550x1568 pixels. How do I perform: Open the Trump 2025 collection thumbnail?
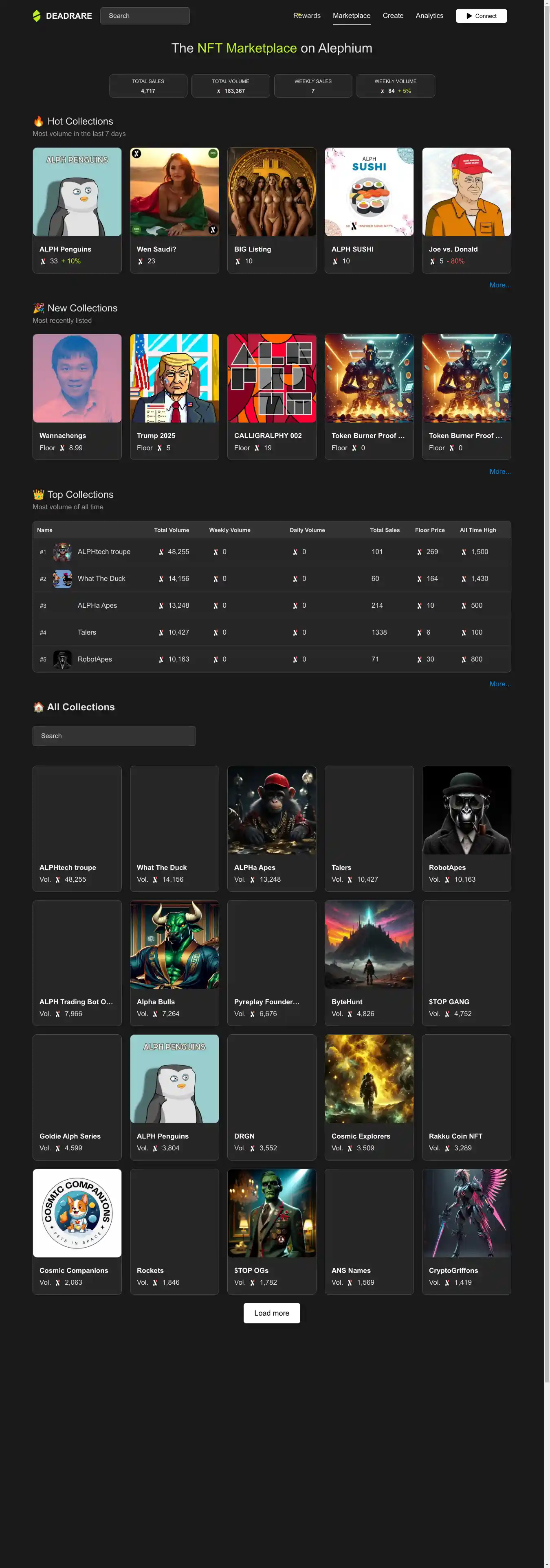pos(174,378)
